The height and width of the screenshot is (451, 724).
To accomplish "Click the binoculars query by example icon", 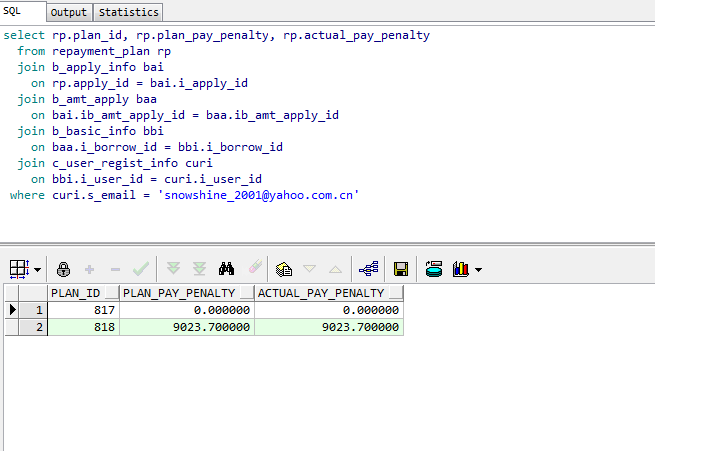I will [x=226, y=269].
